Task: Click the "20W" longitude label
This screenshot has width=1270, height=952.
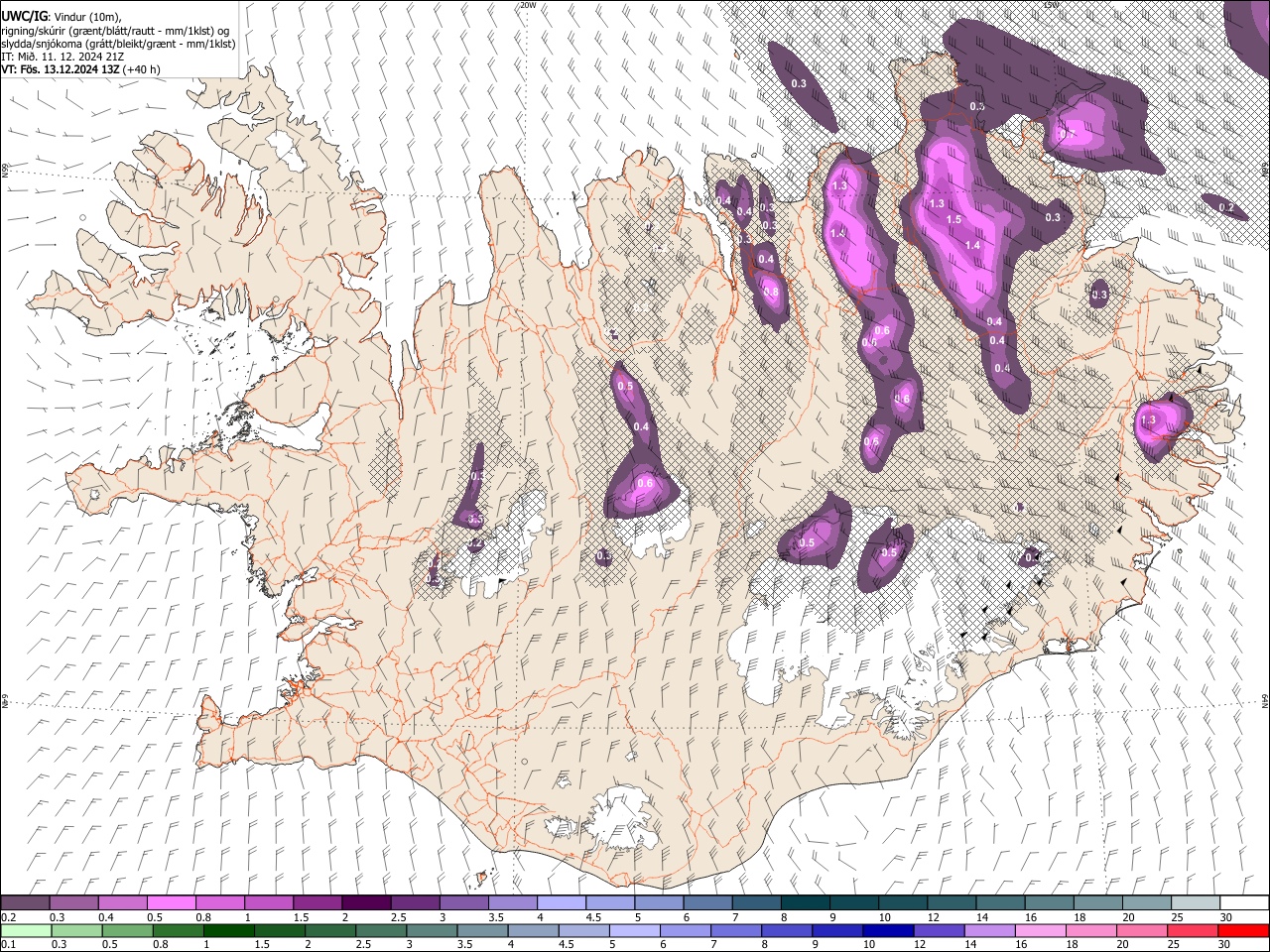Action: (528, 5)
